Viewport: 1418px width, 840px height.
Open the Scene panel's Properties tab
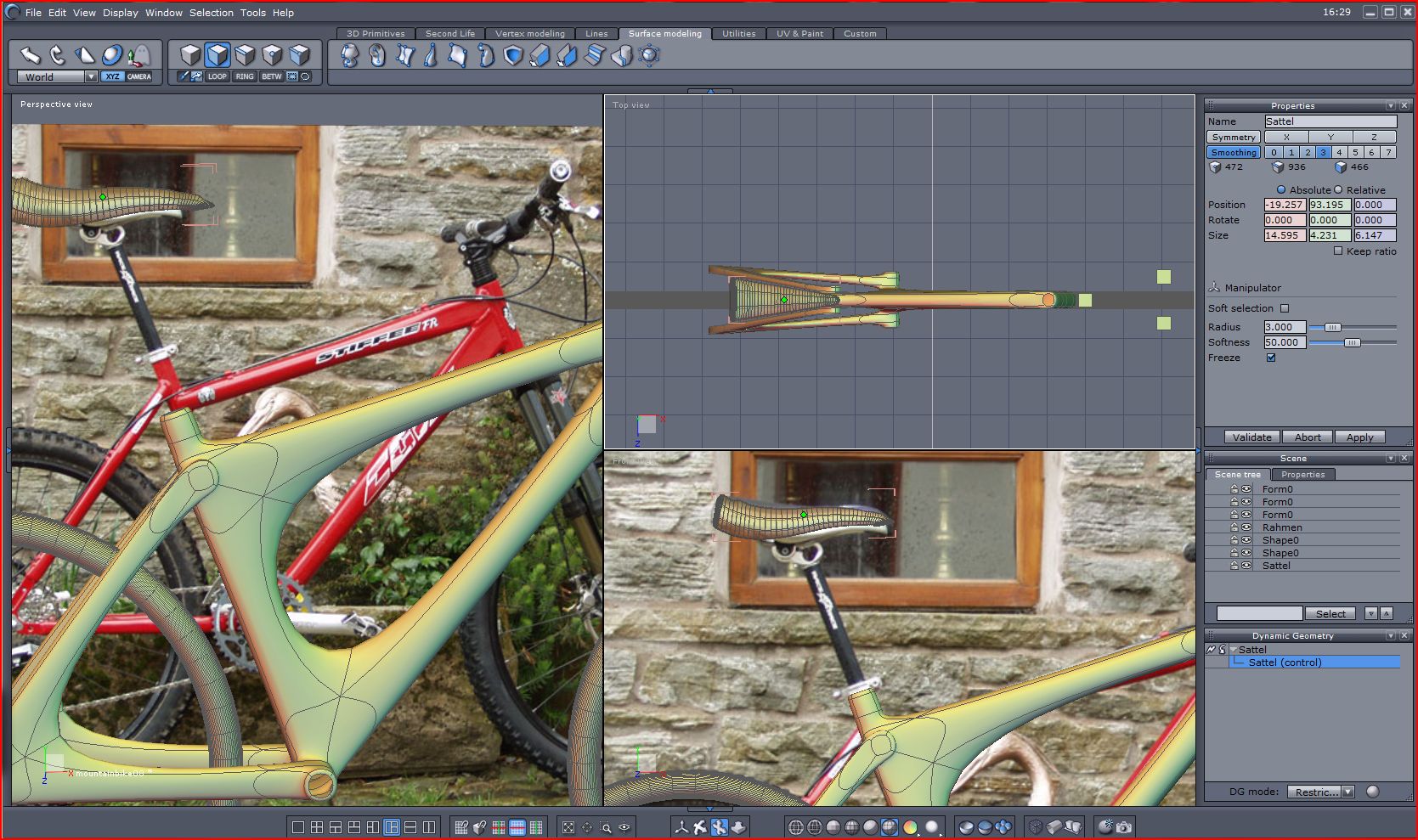(x=1302, y=475)
